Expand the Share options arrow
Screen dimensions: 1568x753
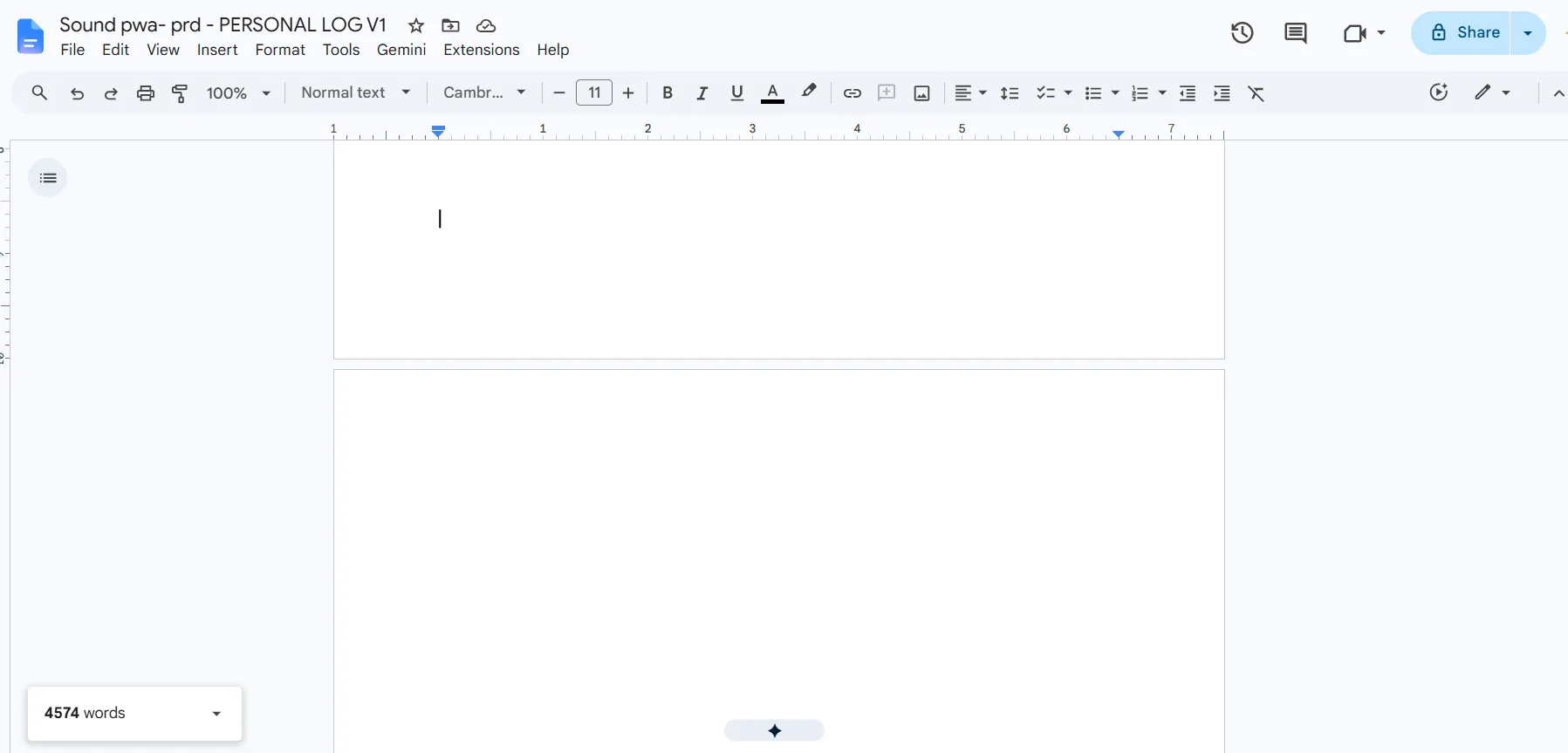pyautogui.click(x=1528, y=33)
